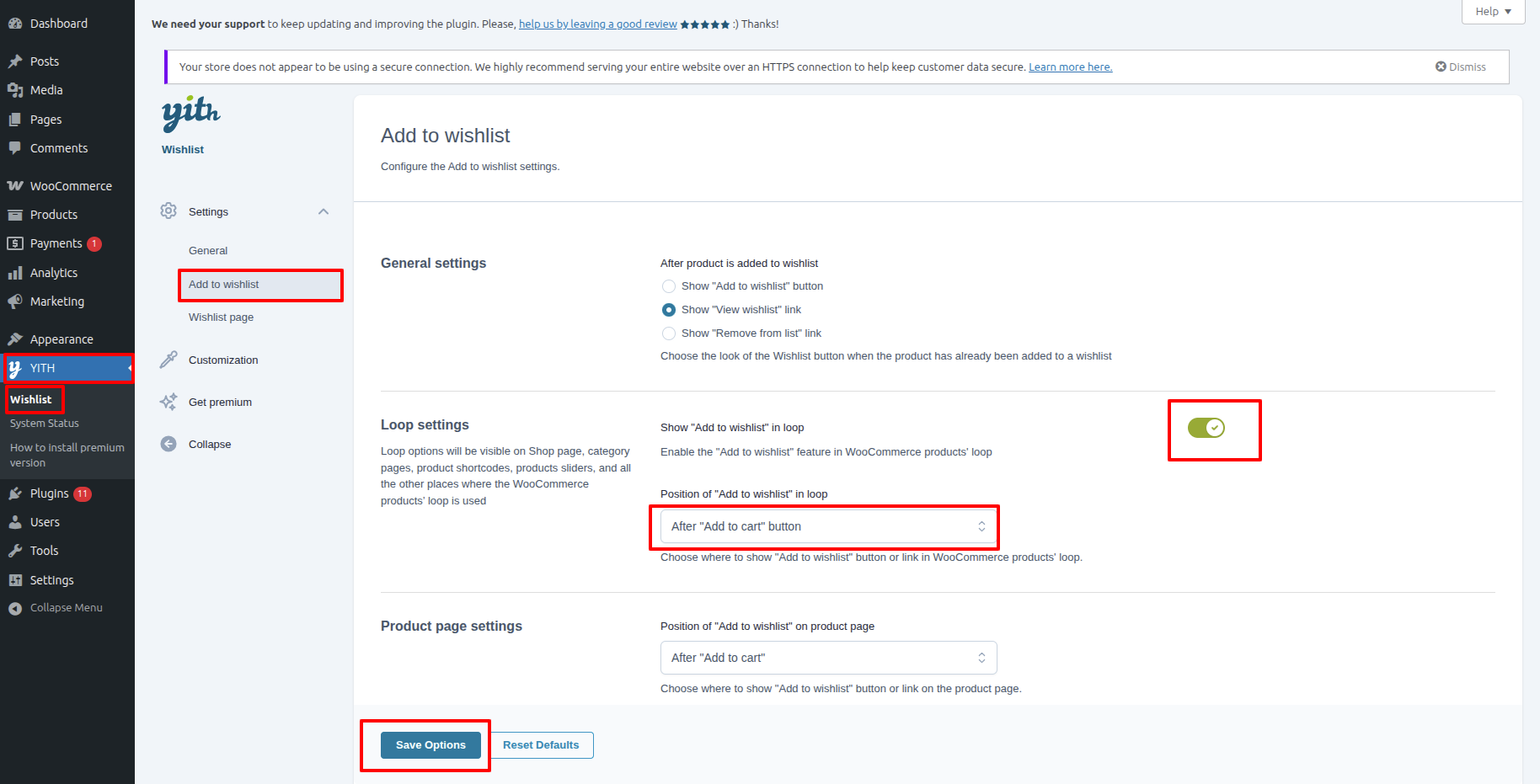Select Show "Remove from list" link radio
The height and width of the screenshot is (784, 1540).
669,333
